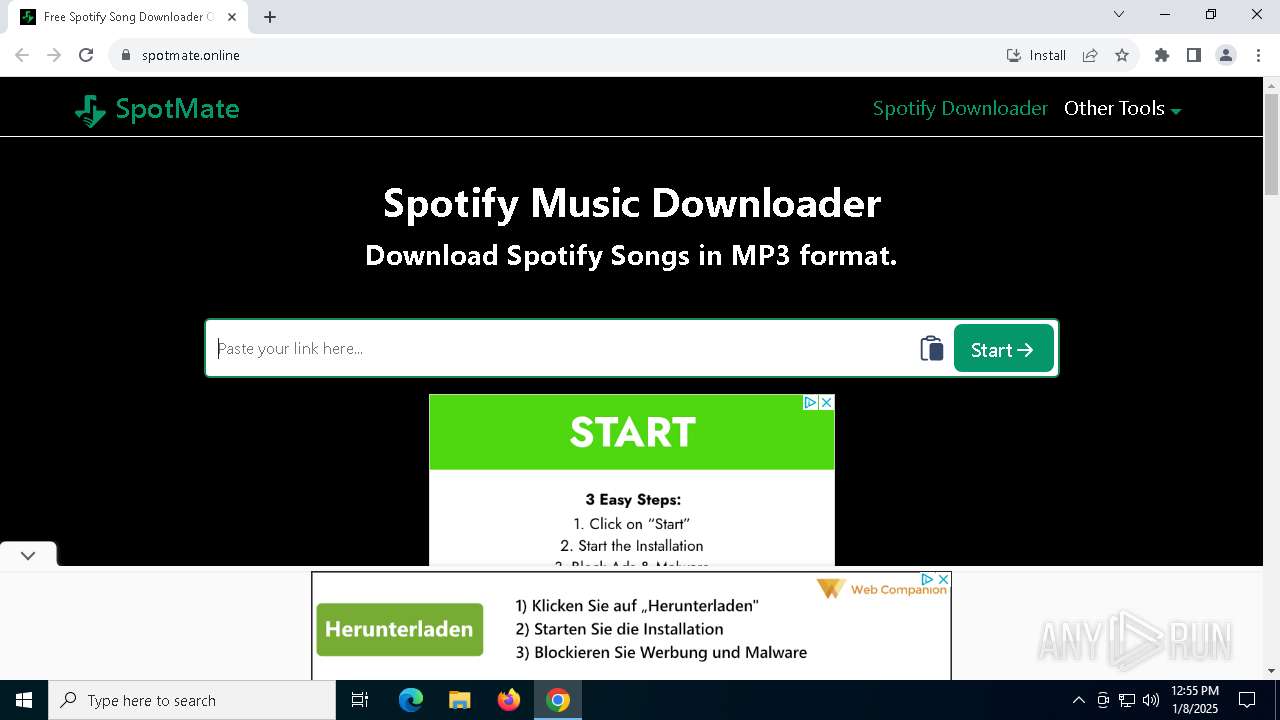Expand the Other Tools dropdown
Image resolution: width=1280 pixels, height=720 pixels.
pyautogui.click(x=1122, y=108)
